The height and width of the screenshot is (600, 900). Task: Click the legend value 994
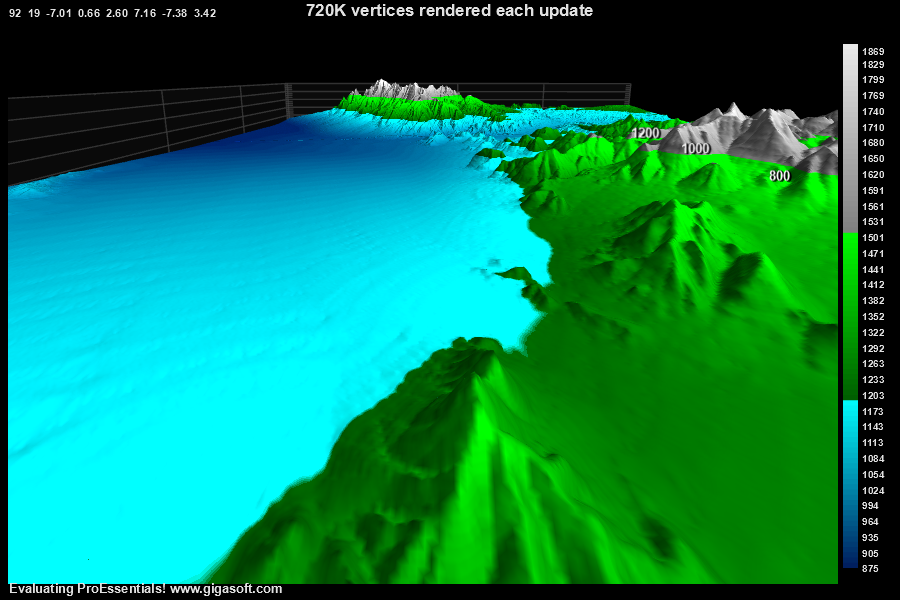871,506
